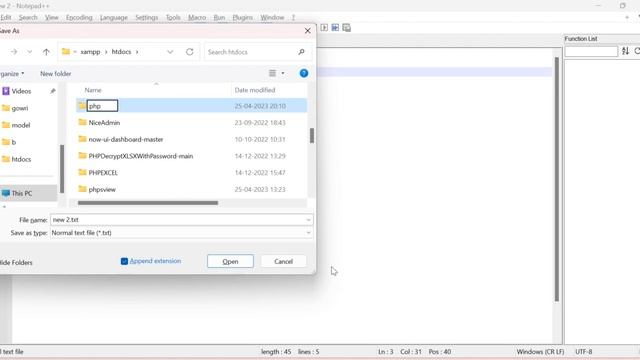The image size is (640, 360).
Task: Toggle the Append extension checkbox
Action: 124,261
